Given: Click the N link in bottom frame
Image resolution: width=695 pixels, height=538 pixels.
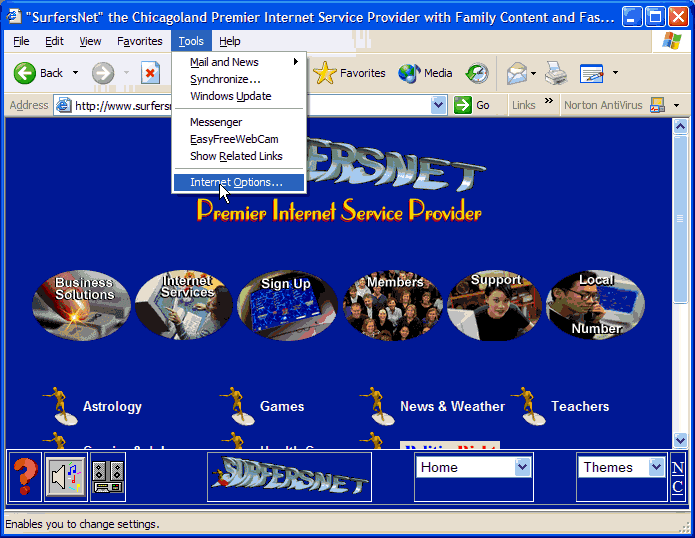Looking at the screenshot, I should (678, 468).
